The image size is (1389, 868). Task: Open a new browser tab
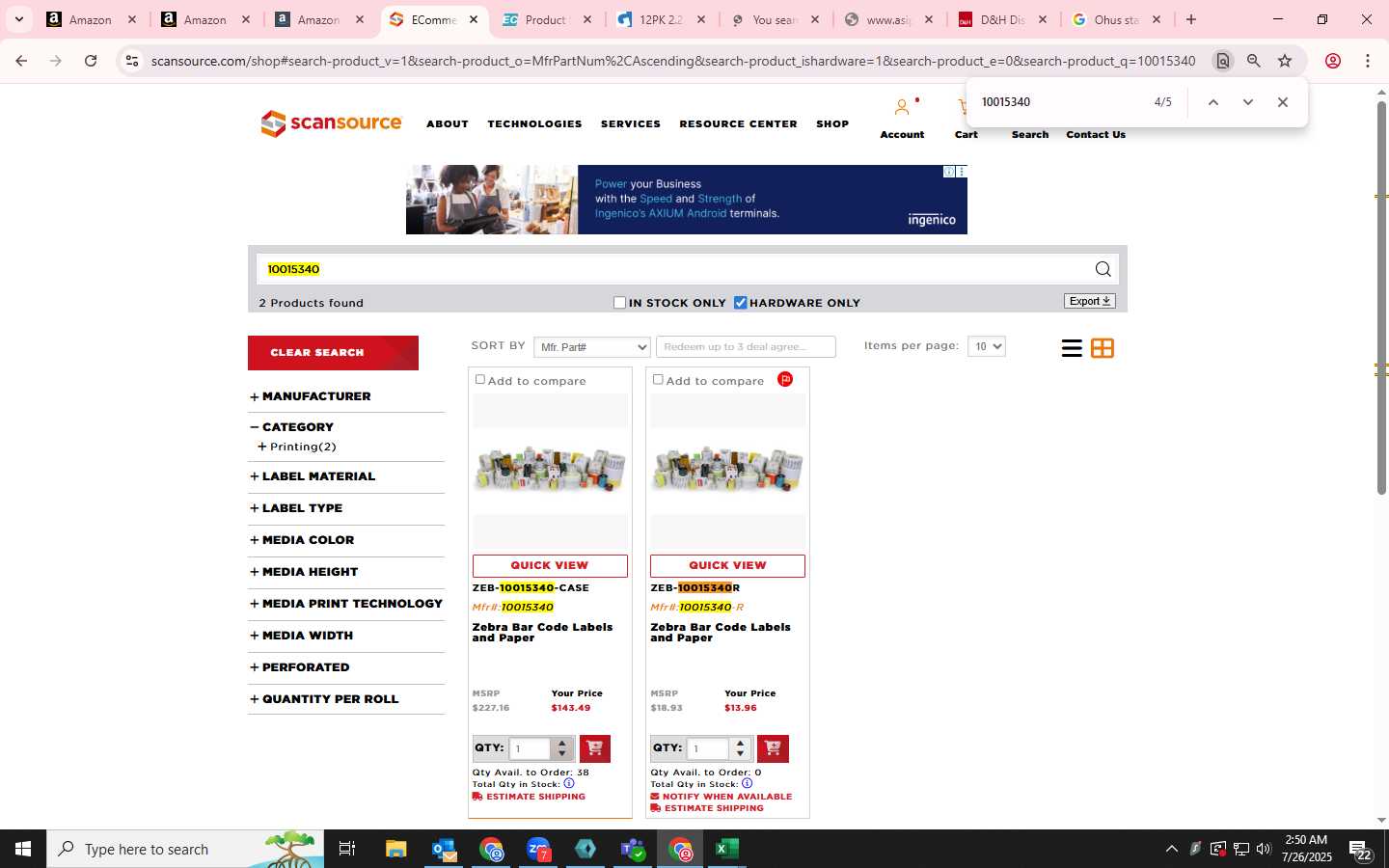pos(1191,19)
